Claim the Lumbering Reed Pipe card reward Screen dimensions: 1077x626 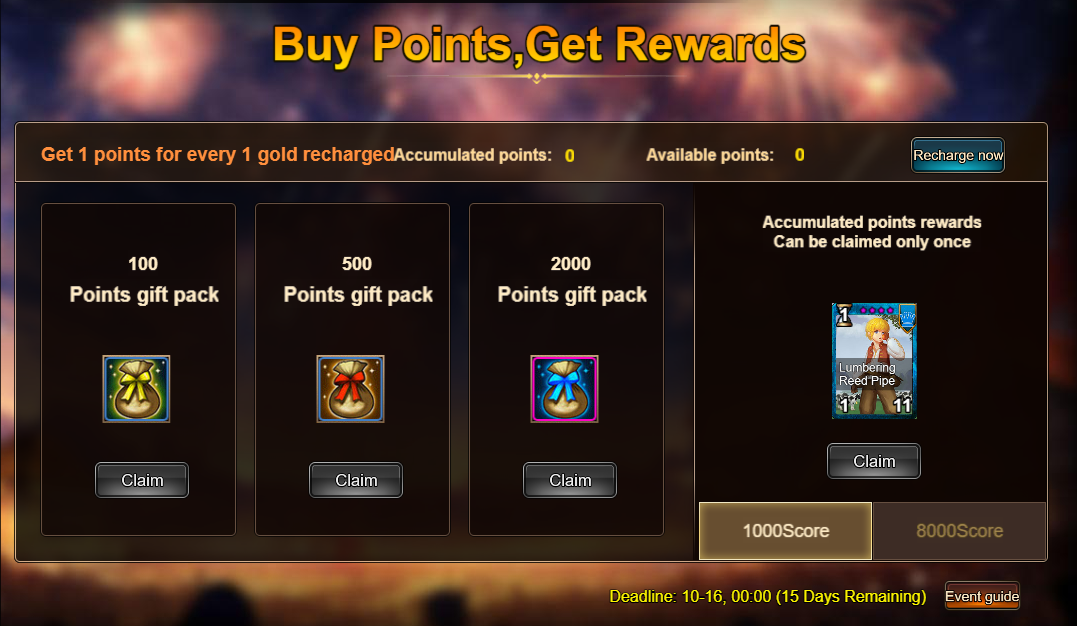tap(874, 461)
